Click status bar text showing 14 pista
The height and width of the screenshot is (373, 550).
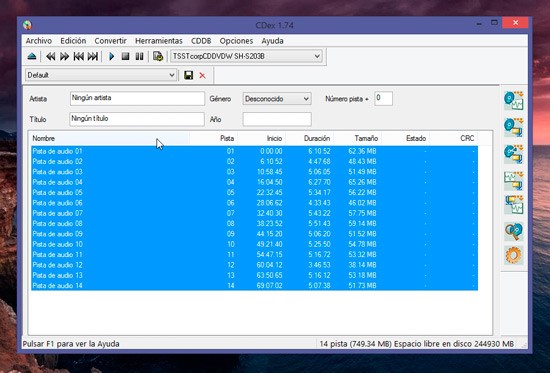click(x=416, y=344)
